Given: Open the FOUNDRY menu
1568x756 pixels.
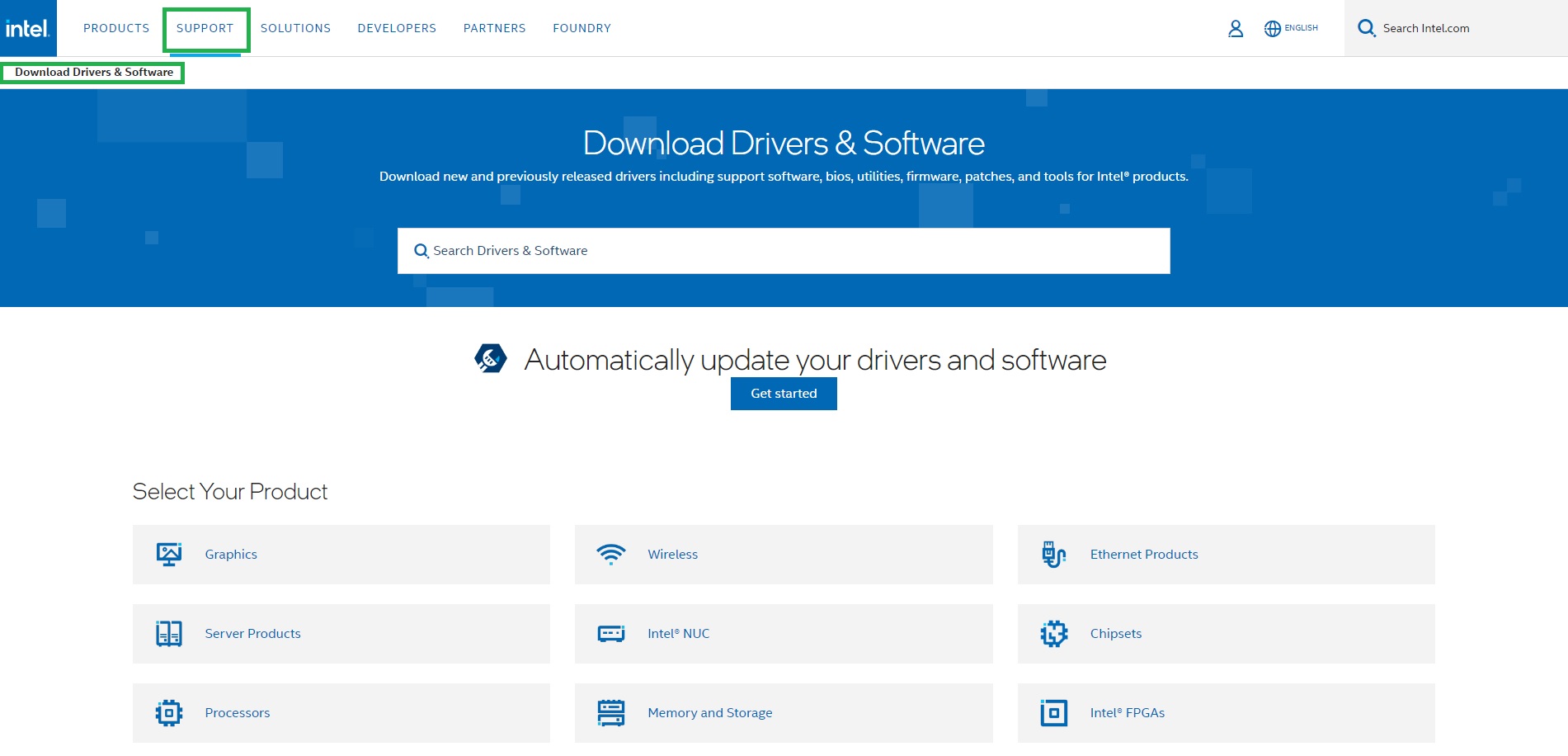Looking at the screenshot, I should [x=582, y=27].
